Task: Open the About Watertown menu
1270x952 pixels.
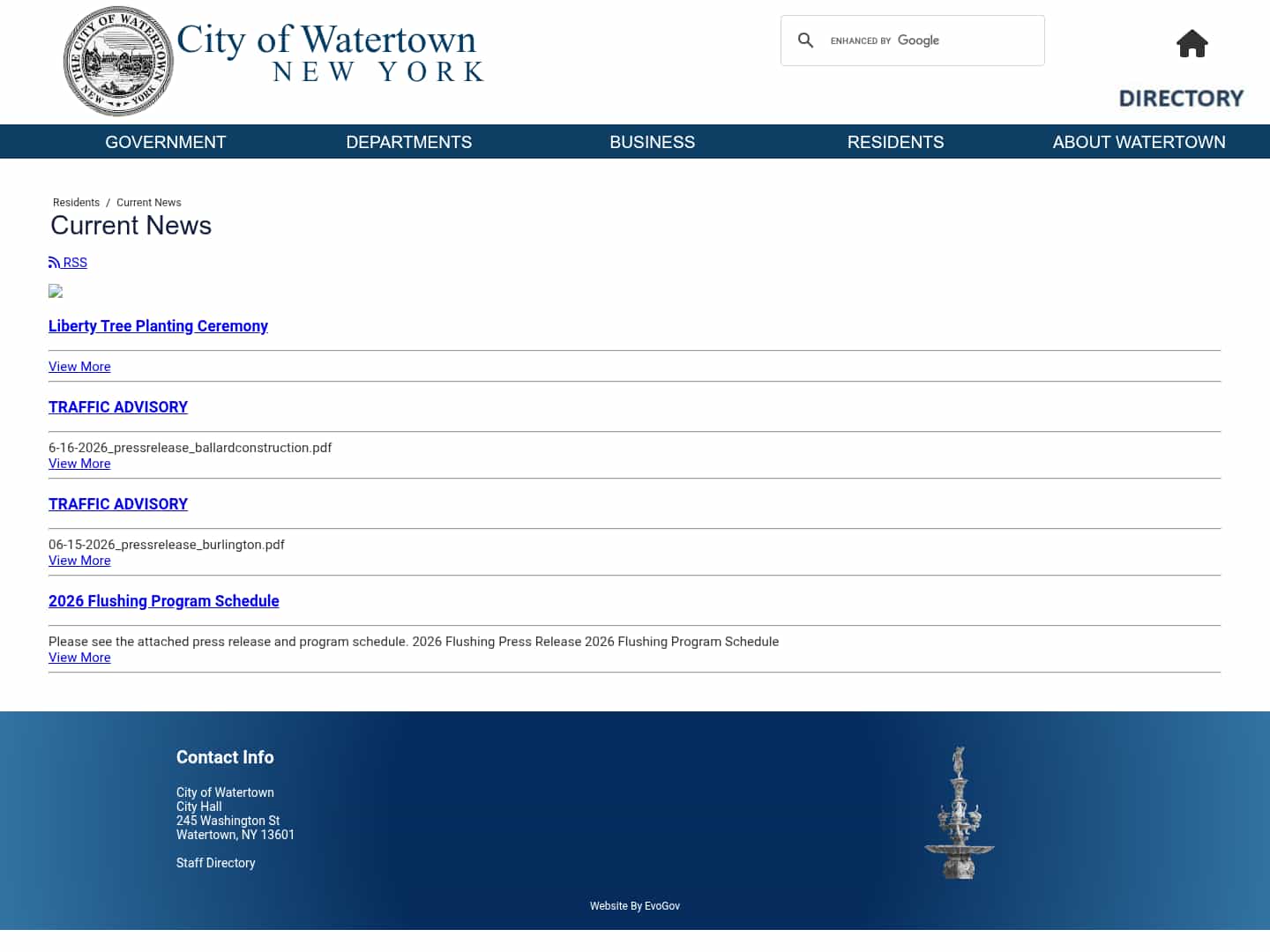Action: (x=1139, y=142)
